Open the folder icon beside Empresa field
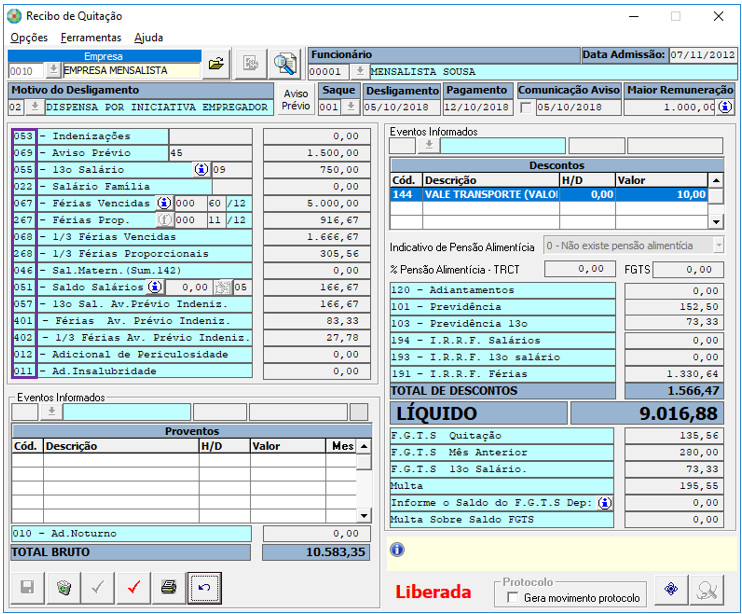The width and height of the screenshot is (742, 614). tap(216, 63)
